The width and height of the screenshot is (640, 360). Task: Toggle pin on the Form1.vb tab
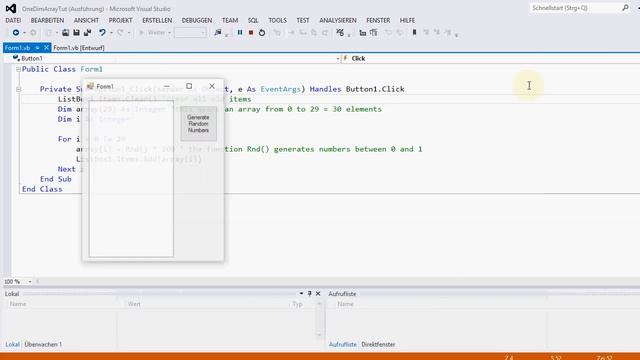pos(37,48)
